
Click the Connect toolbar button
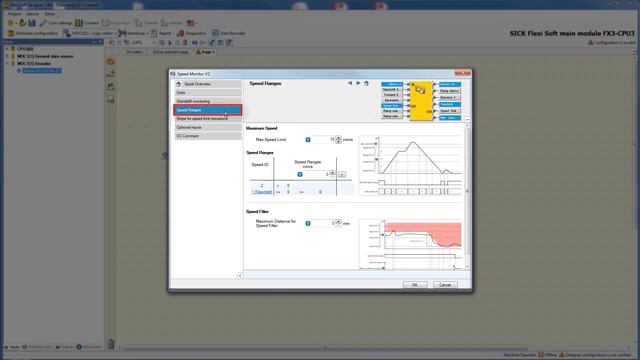point(87,23)
